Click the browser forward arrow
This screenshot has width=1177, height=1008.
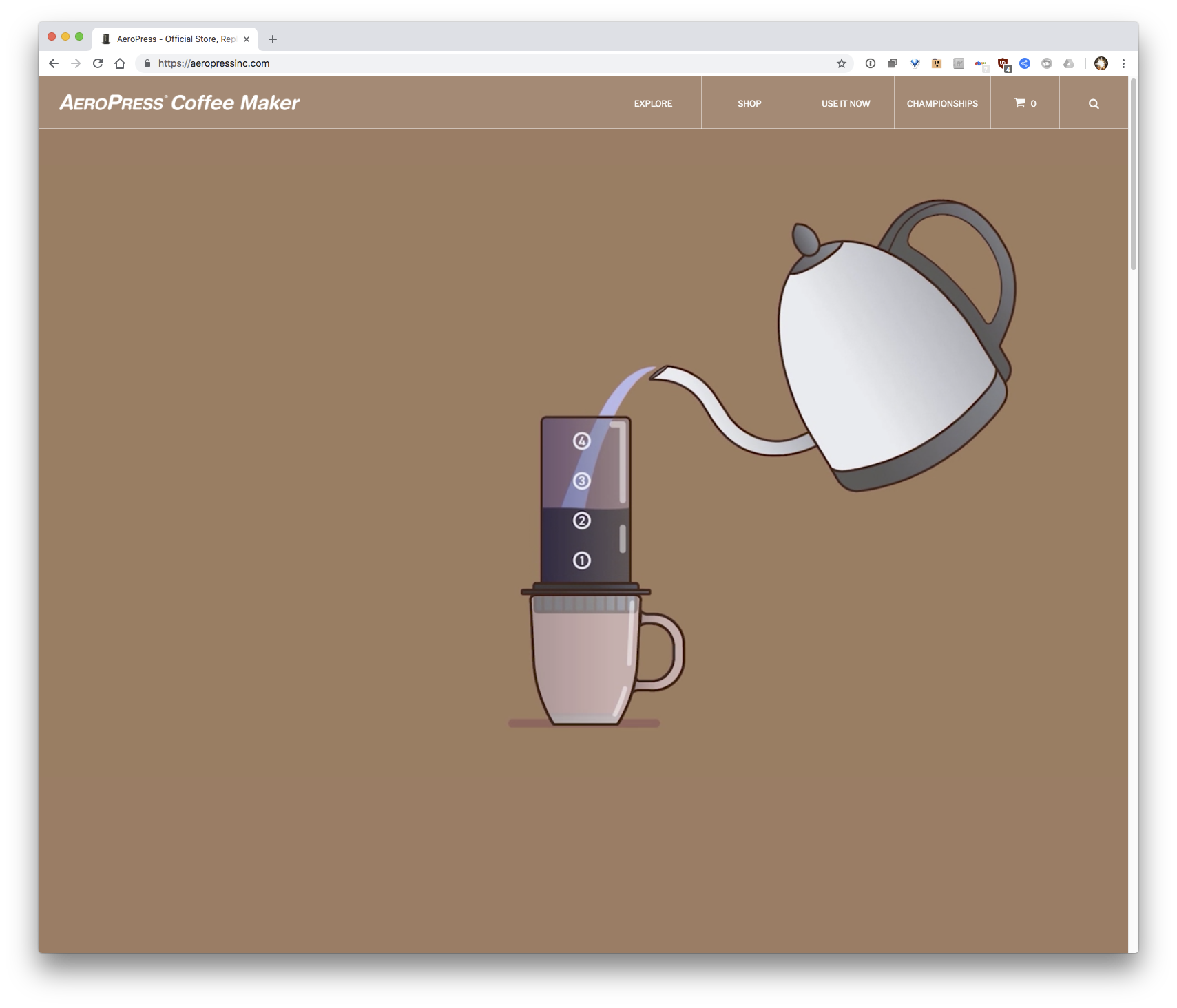76,63
